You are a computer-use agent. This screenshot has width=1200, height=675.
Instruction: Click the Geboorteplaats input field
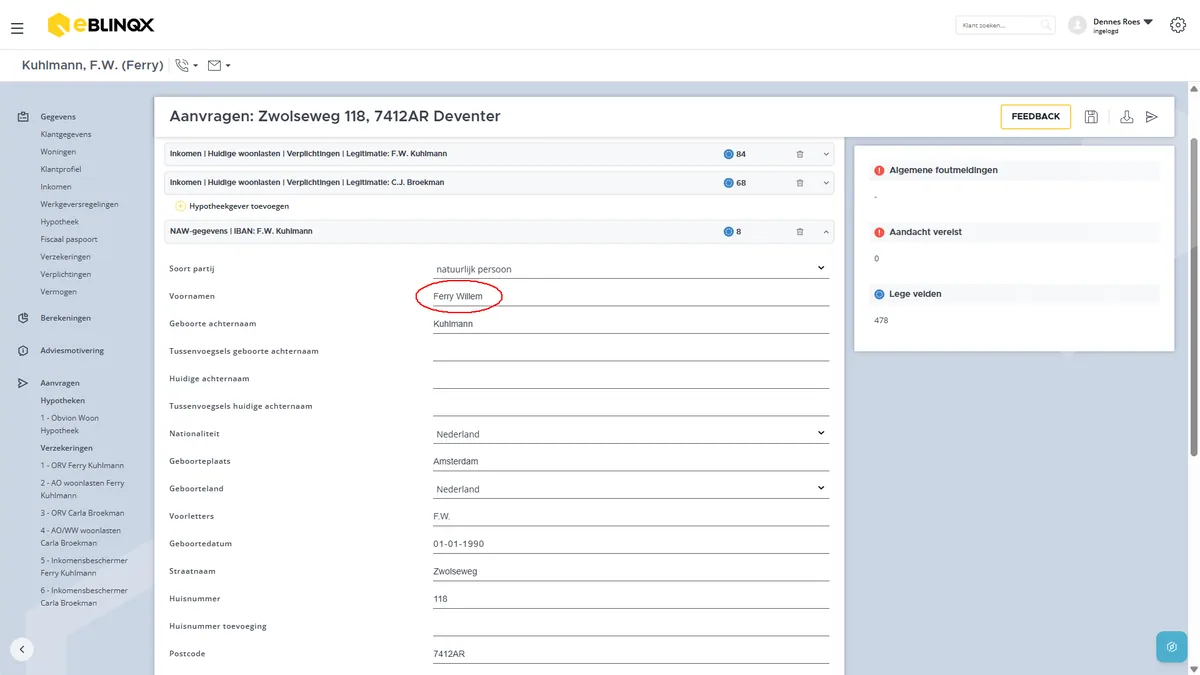click(631, 461)
